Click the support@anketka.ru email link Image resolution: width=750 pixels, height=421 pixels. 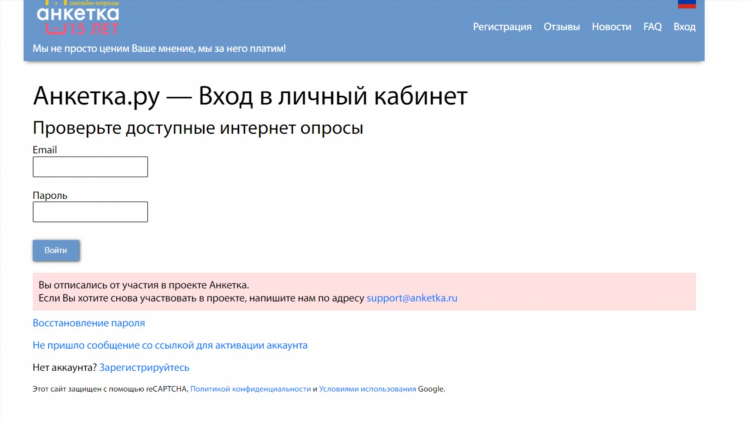[x=412, y=298]
